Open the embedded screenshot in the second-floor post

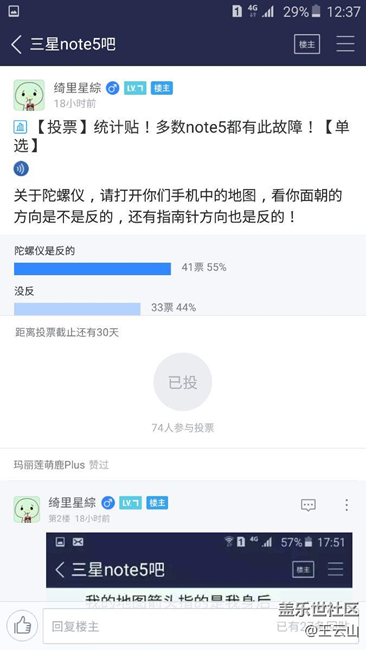[x=199, y=566]
